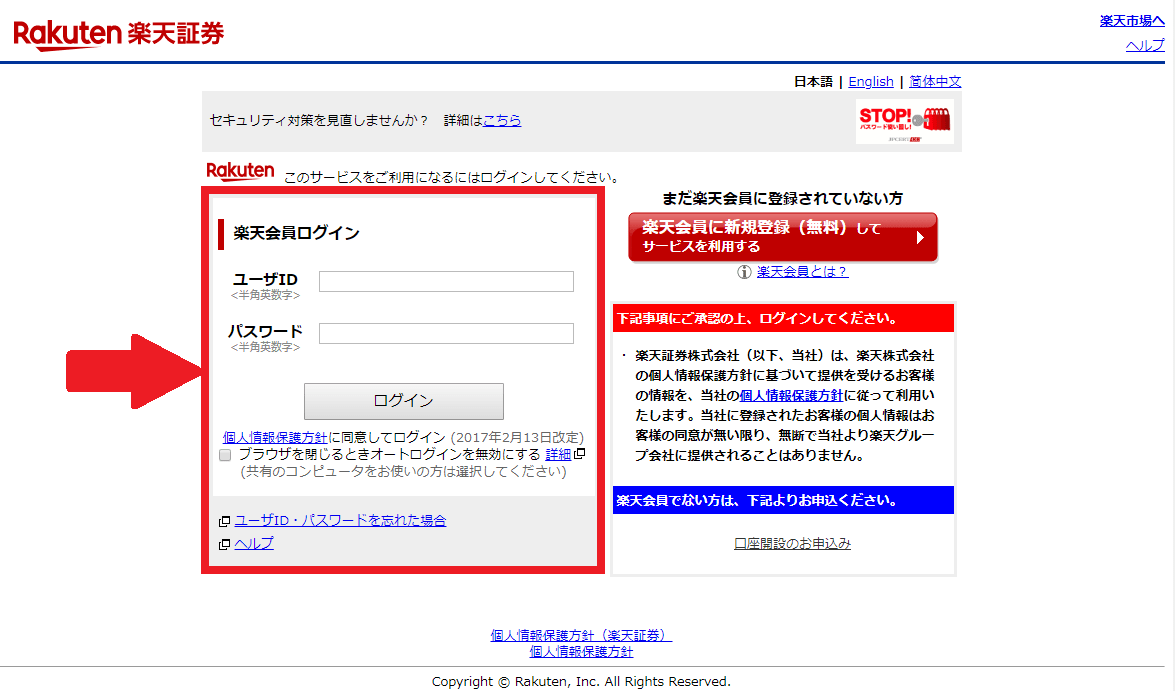The width and height of the screenshot is (1175, 691).
Task: Click the external-window icon beside 詳細
Action: pos(579,454)
